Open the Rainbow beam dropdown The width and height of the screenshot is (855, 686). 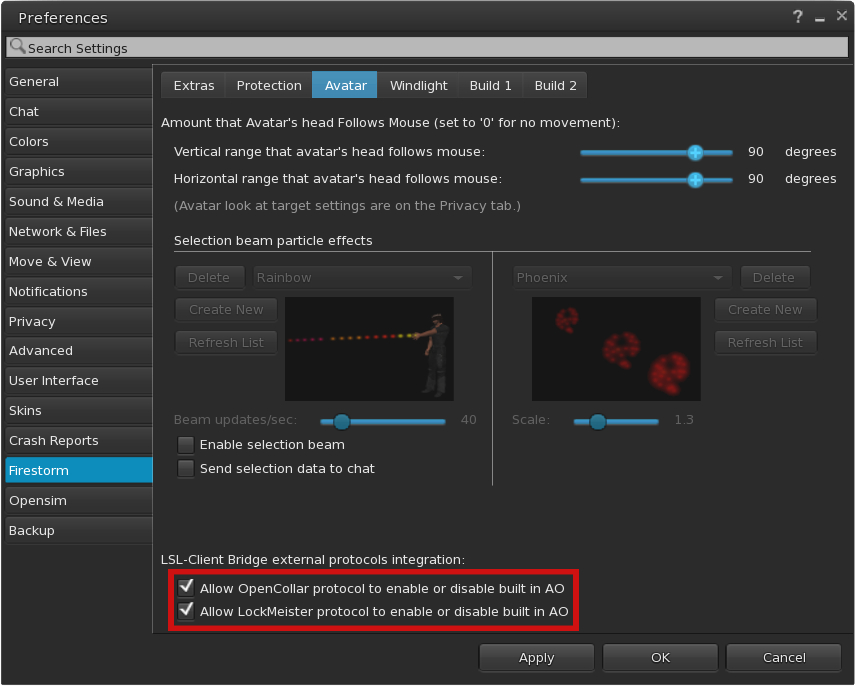point(362,278)
